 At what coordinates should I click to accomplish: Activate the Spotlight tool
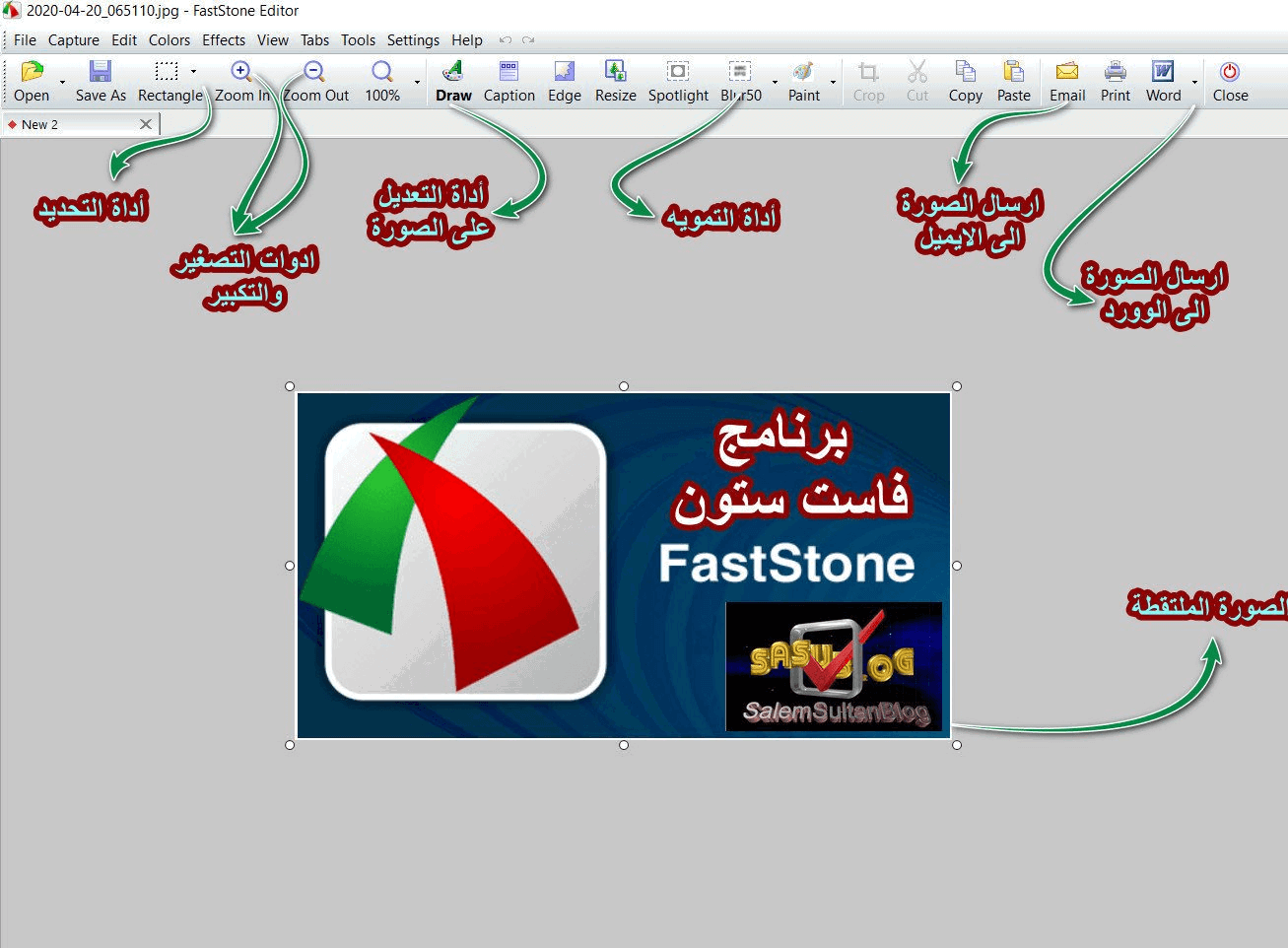tap(678, 81)
